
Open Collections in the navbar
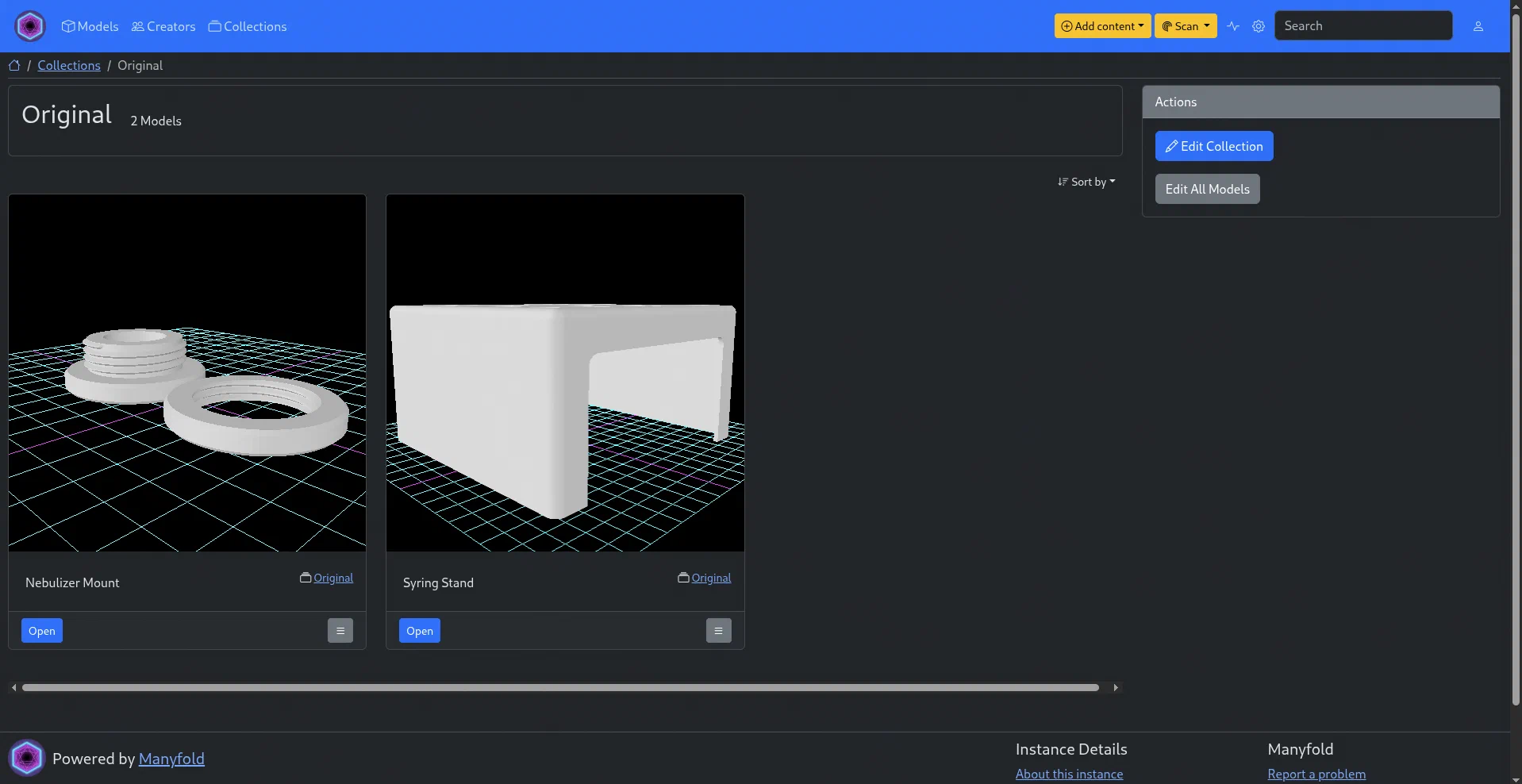pyautogui.click(x=248, y=26)
